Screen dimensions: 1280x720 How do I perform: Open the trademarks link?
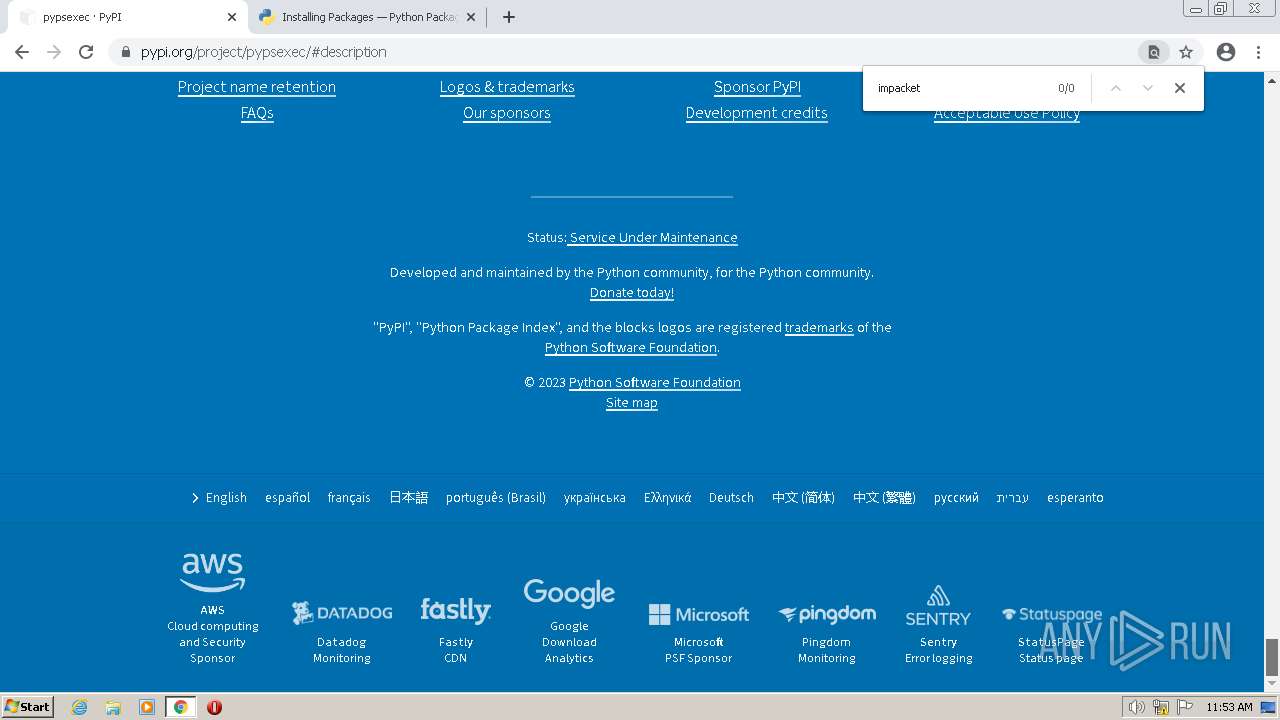tap(819, 327)
